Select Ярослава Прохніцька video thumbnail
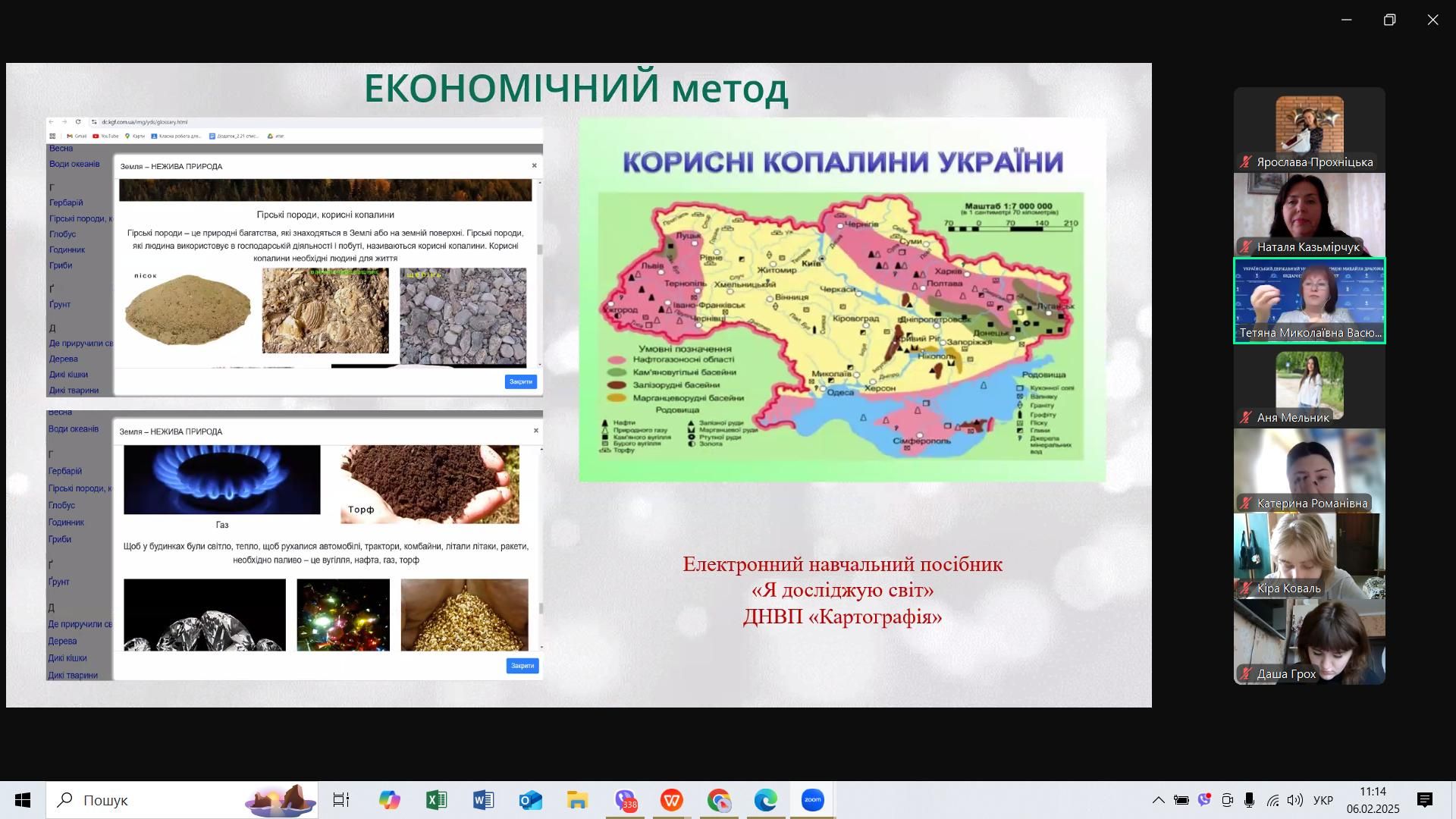Image resolution: width=1456 pixels, height=819 pixels. tap(1310, 130)
